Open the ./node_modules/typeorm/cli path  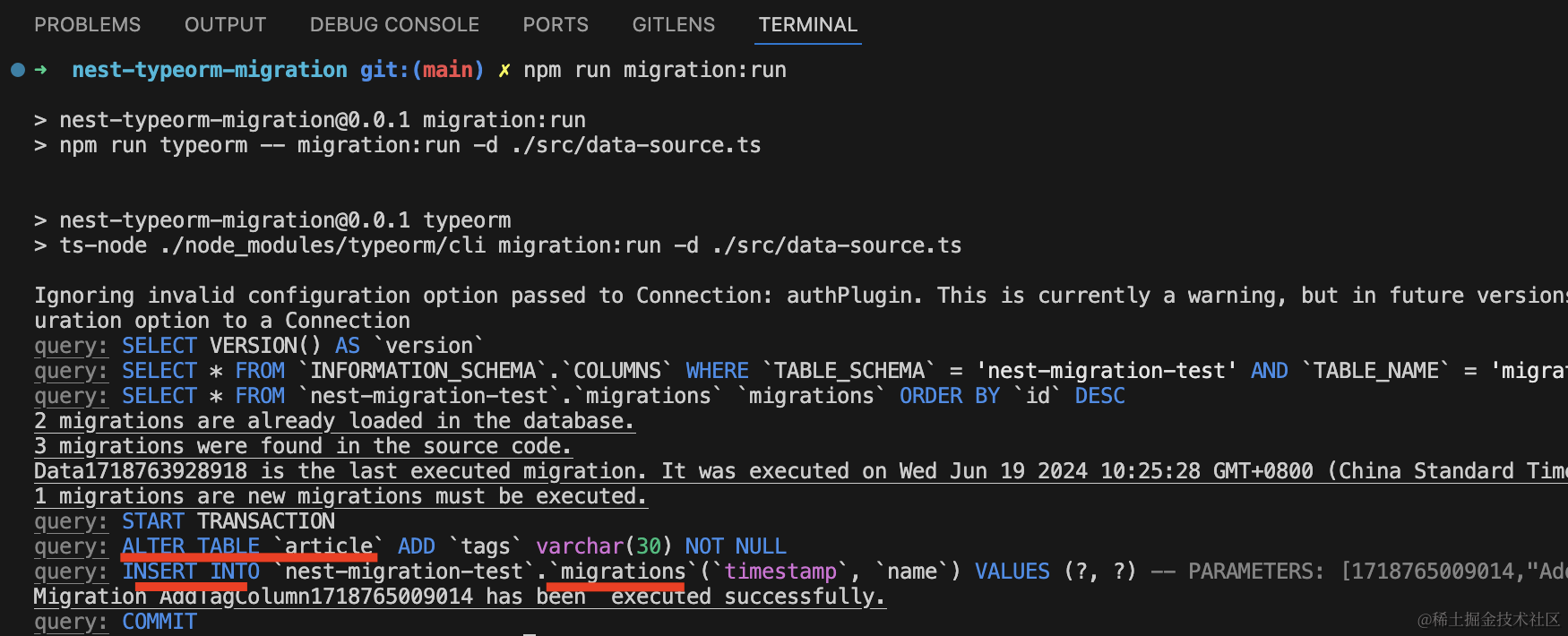click(x=323, y=245)
